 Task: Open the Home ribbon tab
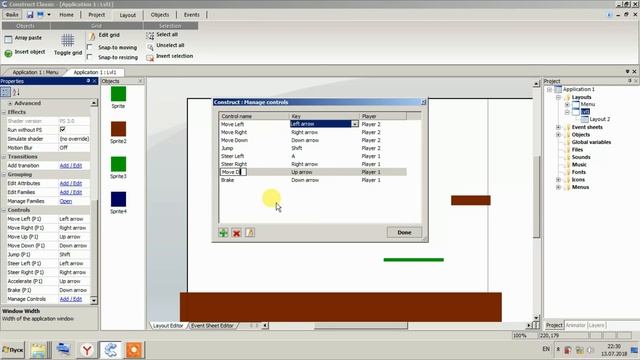67,15
